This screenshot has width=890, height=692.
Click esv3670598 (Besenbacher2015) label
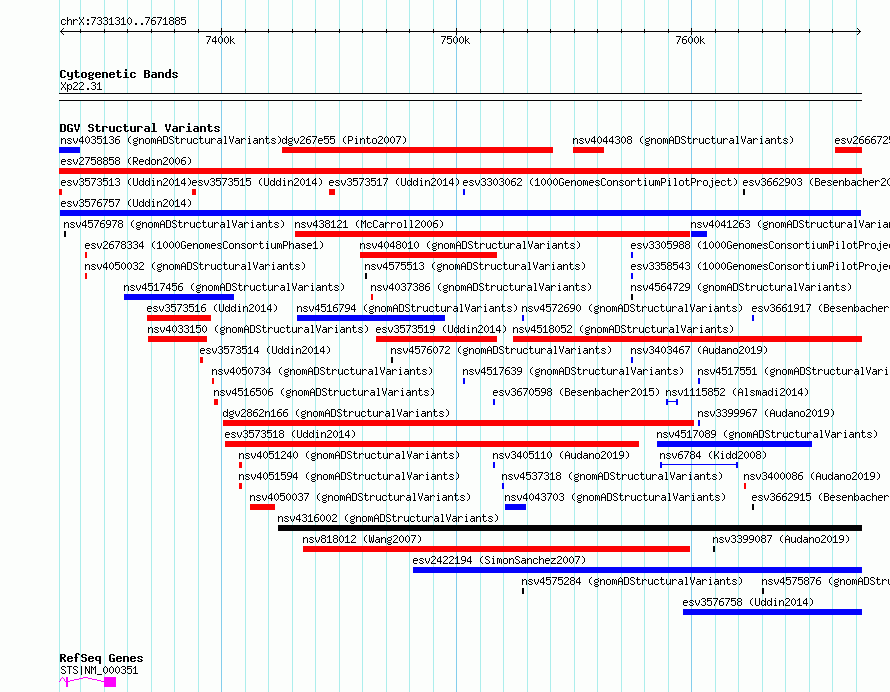point(576,392)
